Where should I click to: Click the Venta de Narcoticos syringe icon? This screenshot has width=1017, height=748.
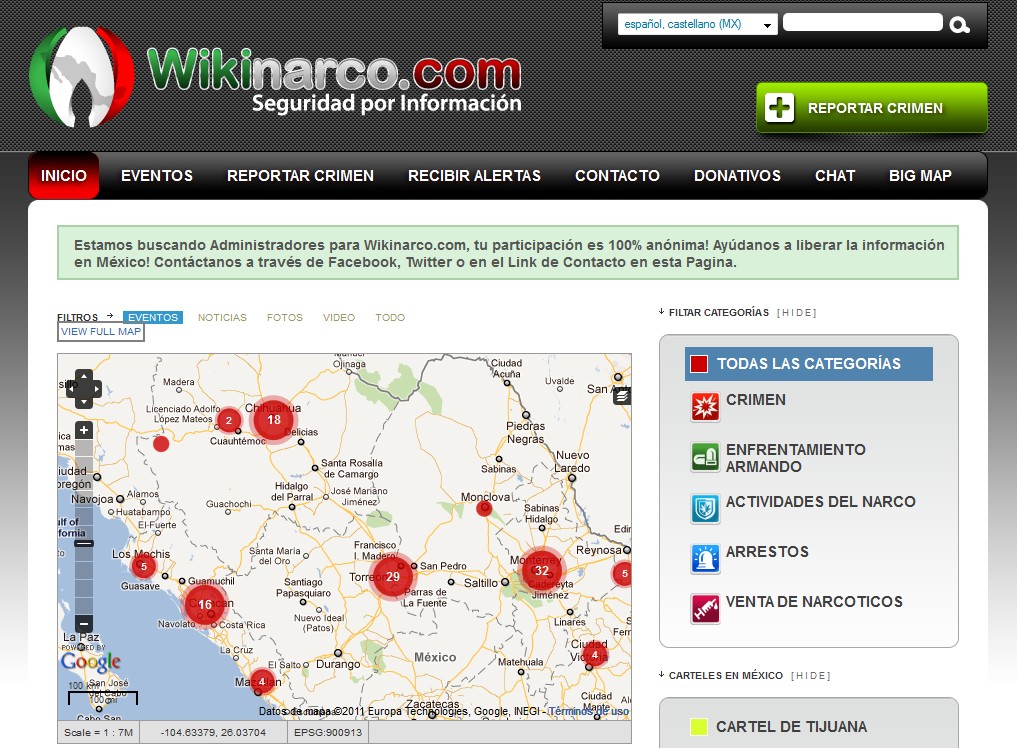(705, 608)
